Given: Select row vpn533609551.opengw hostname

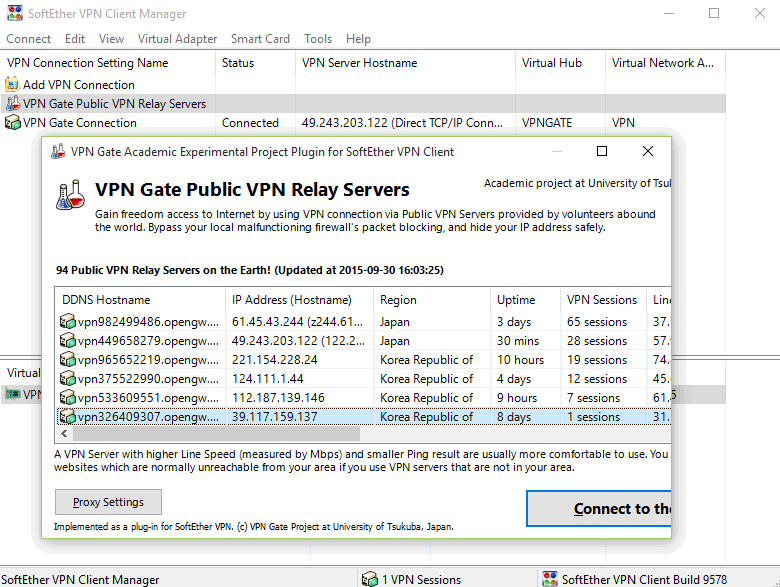Looking at the screenshot, I should [x=148, y=398].
